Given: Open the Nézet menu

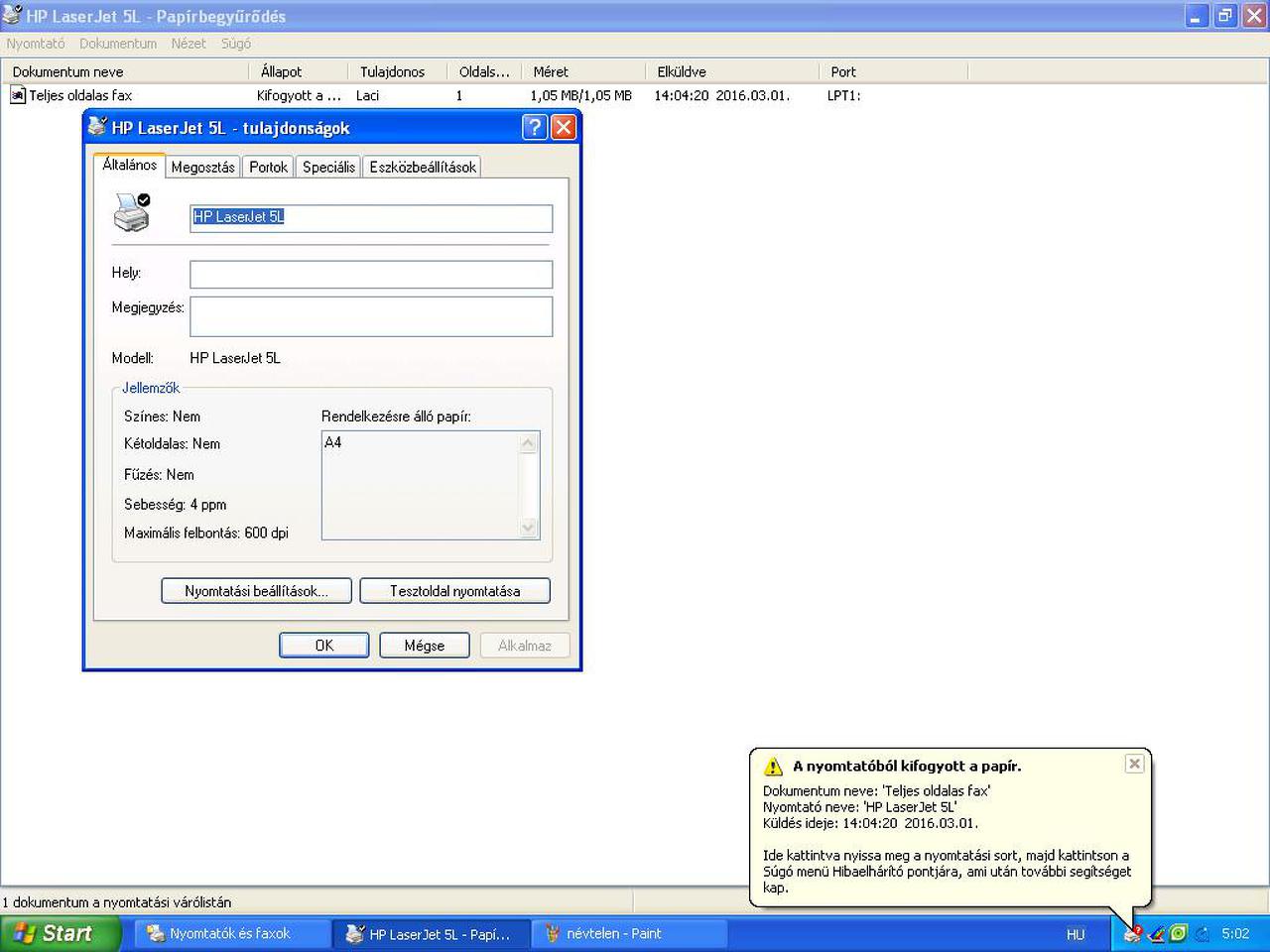Looking at the screenshot, I should click(x=189, y=44).
